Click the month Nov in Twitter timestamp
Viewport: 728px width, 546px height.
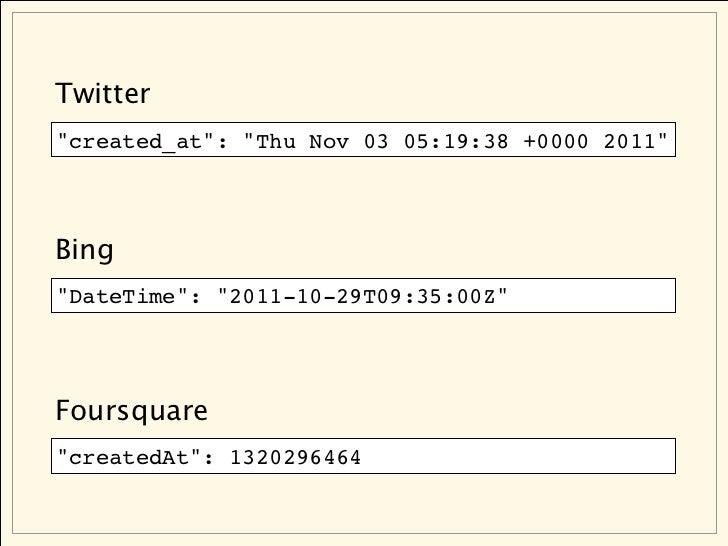(x=329, y=141)
